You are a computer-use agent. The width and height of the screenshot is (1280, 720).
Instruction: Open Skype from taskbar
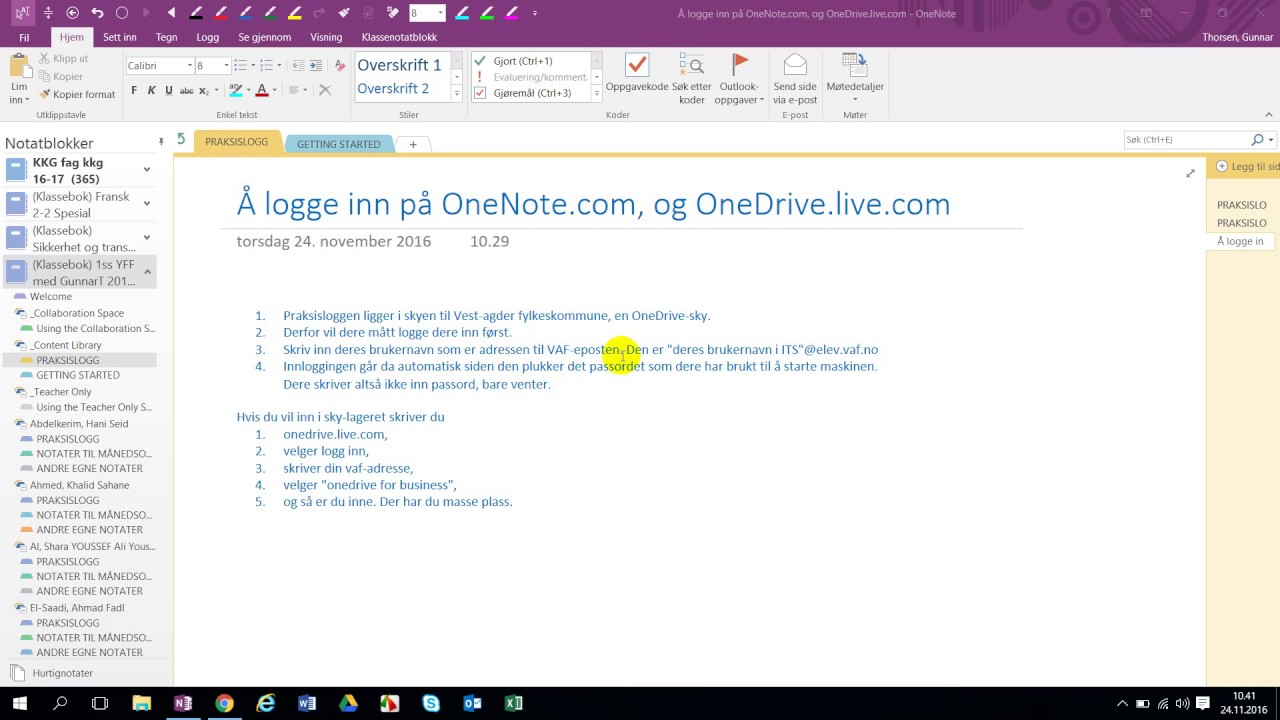pyautogui.click(x=431, y=703)
